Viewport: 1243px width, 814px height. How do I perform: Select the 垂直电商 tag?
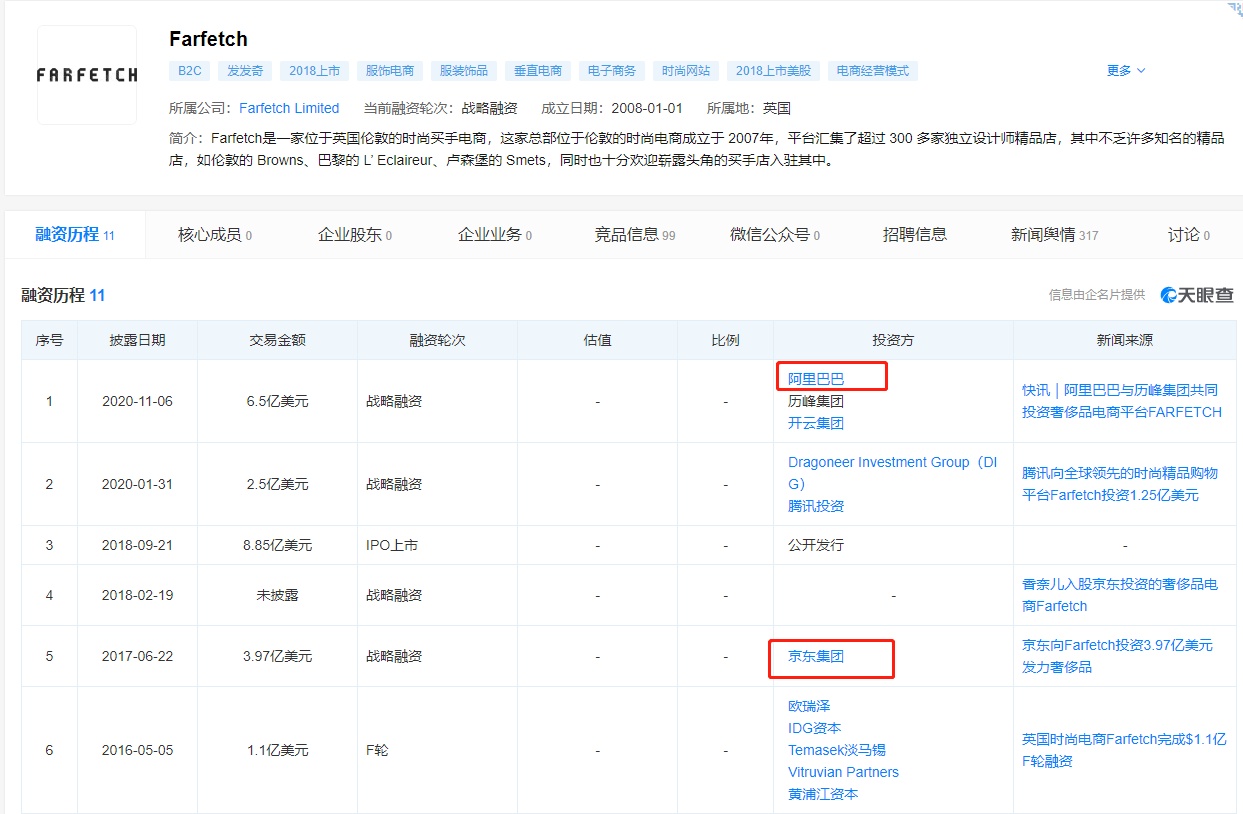pyautogui.click(x=538, y=71)
